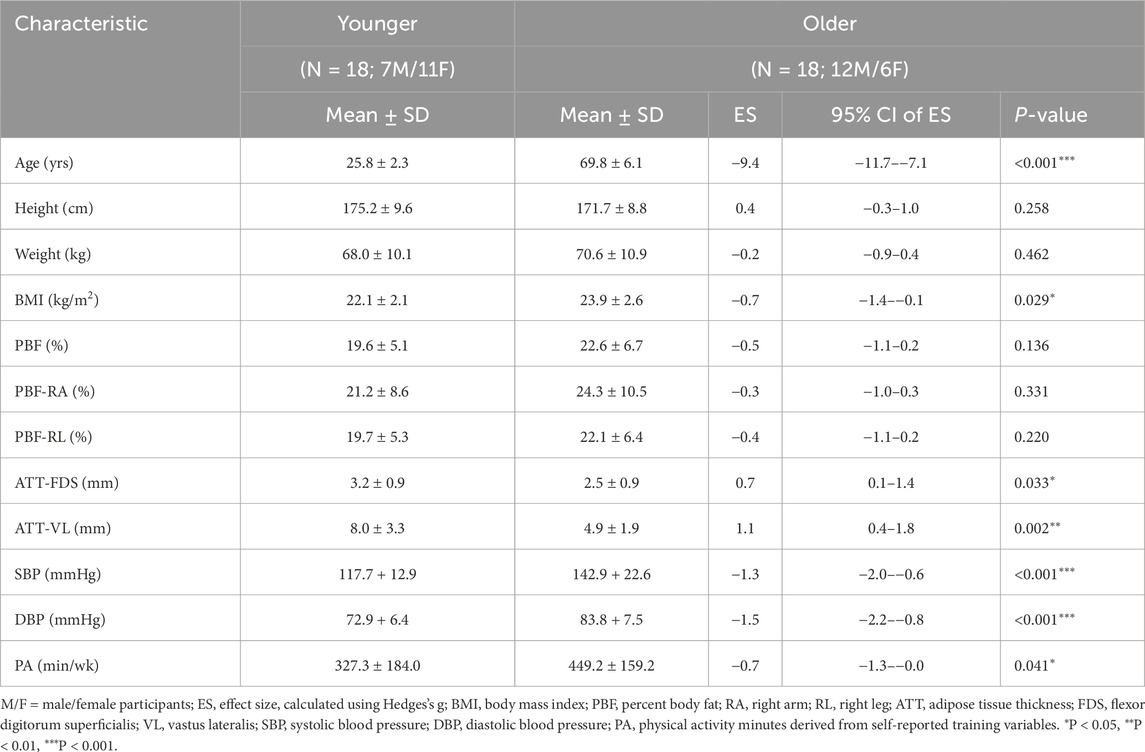Viewport: 1145px width, 752px height.
Task: Click the PA (min/wk) row label
Action: click(x=56, y=665)
